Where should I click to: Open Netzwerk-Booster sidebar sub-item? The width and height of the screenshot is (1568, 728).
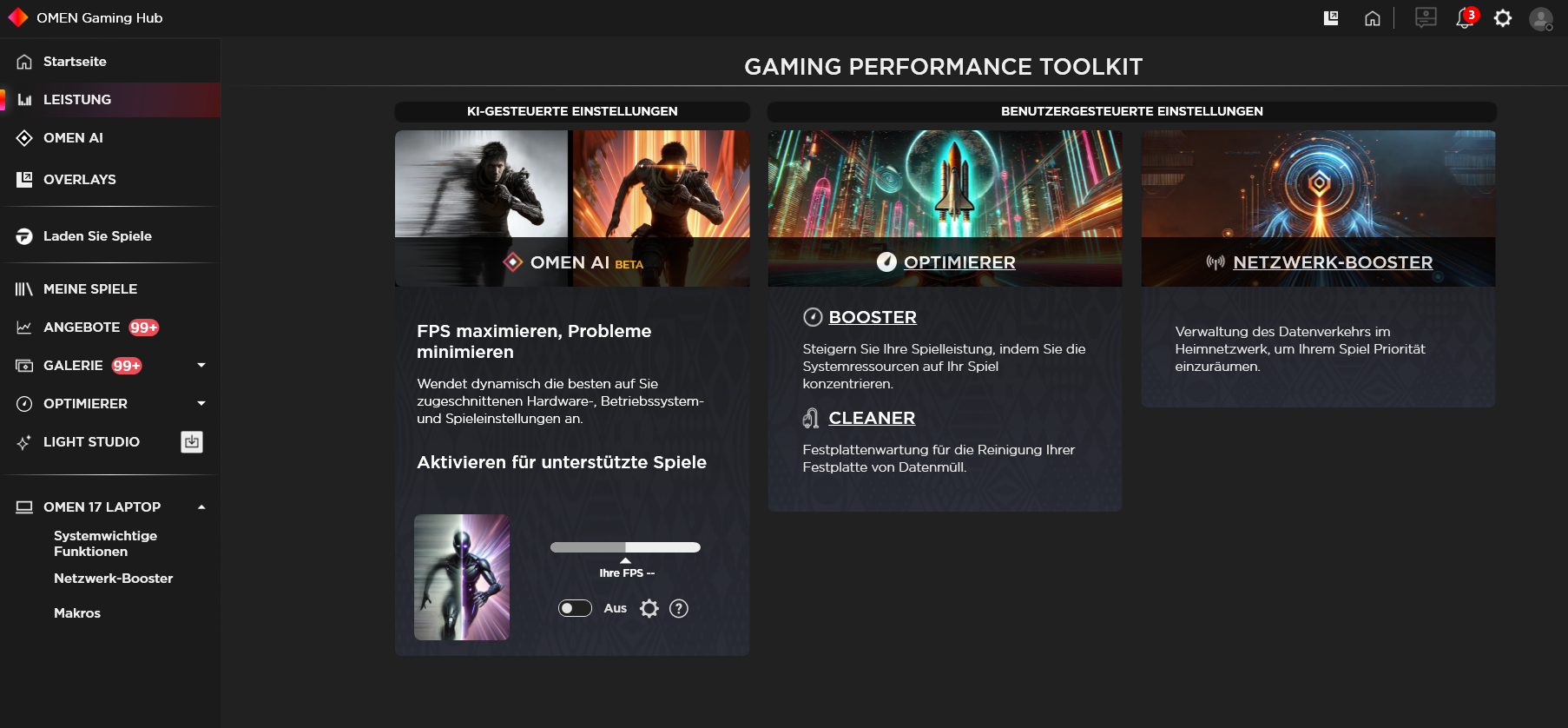(x=114, y=579)
